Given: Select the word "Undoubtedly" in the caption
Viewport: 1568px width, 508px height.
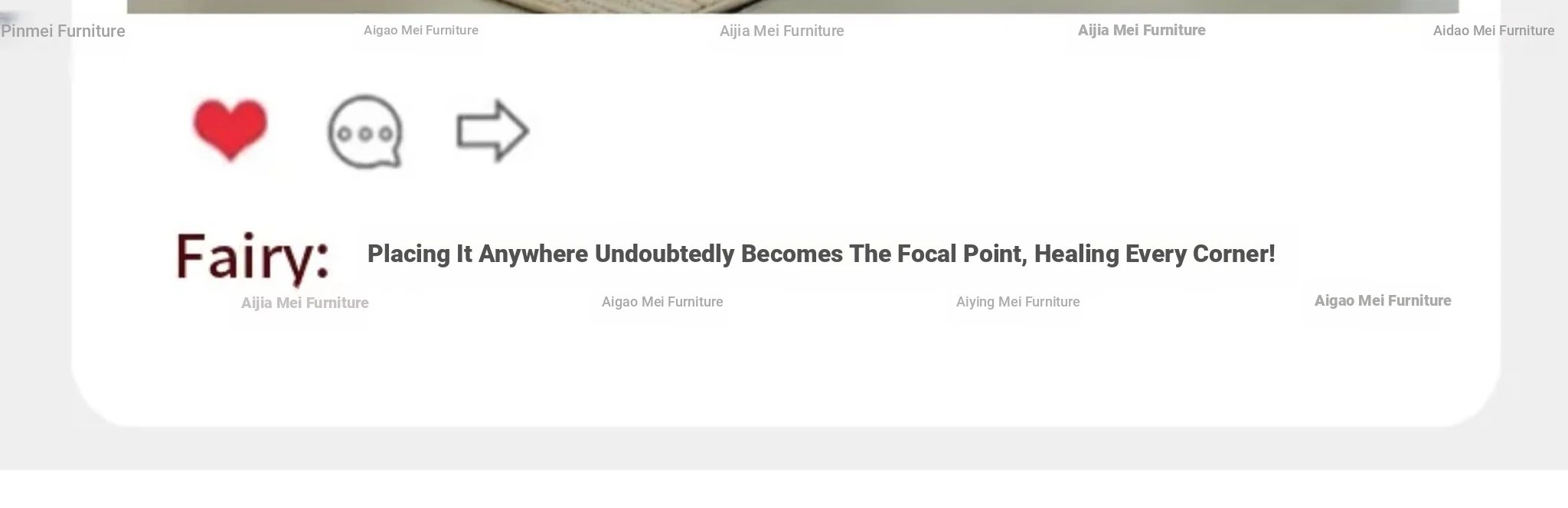Looking at the screenshot, I should 665,254.
